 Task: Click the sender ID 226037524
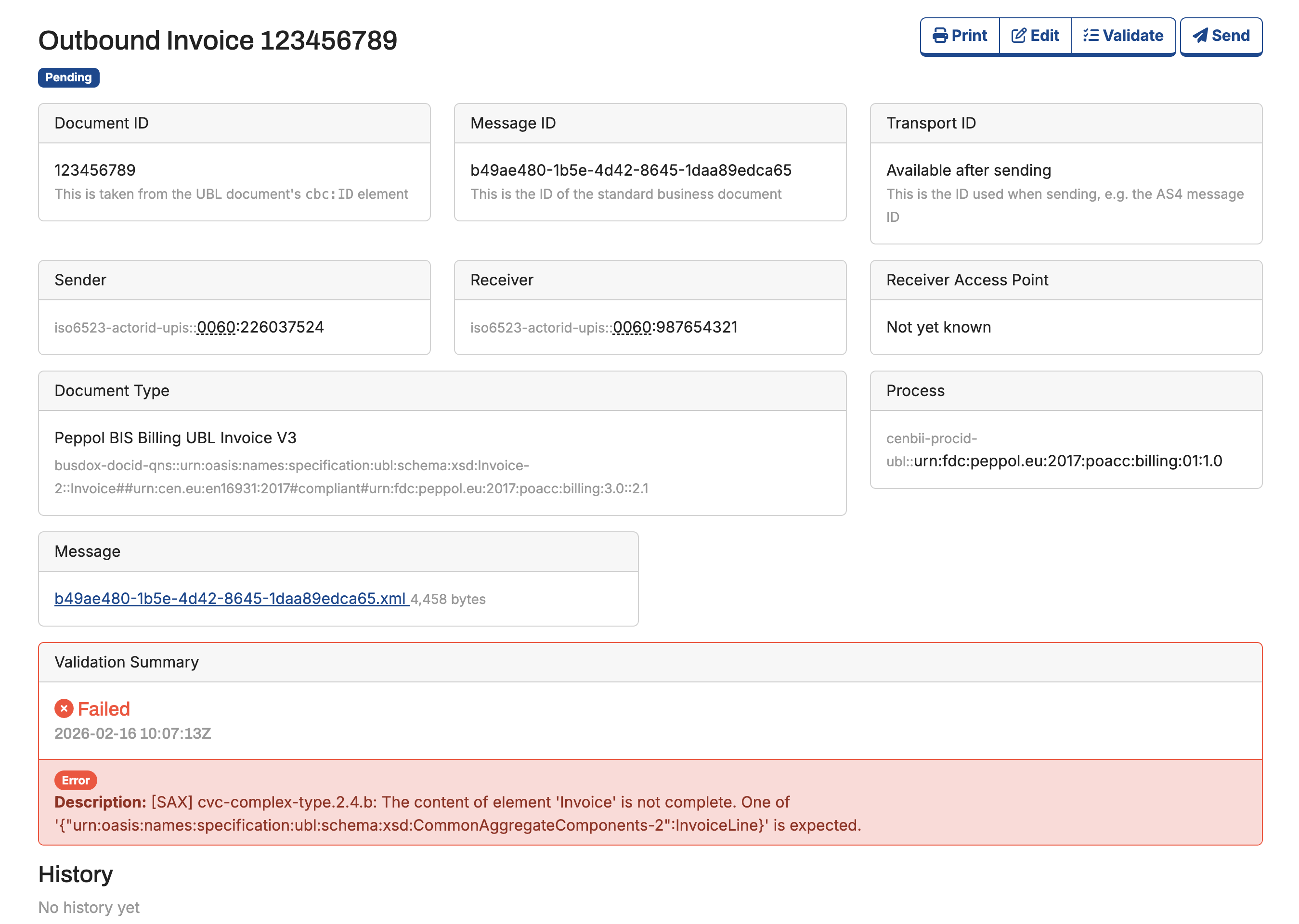coord(282,327)
